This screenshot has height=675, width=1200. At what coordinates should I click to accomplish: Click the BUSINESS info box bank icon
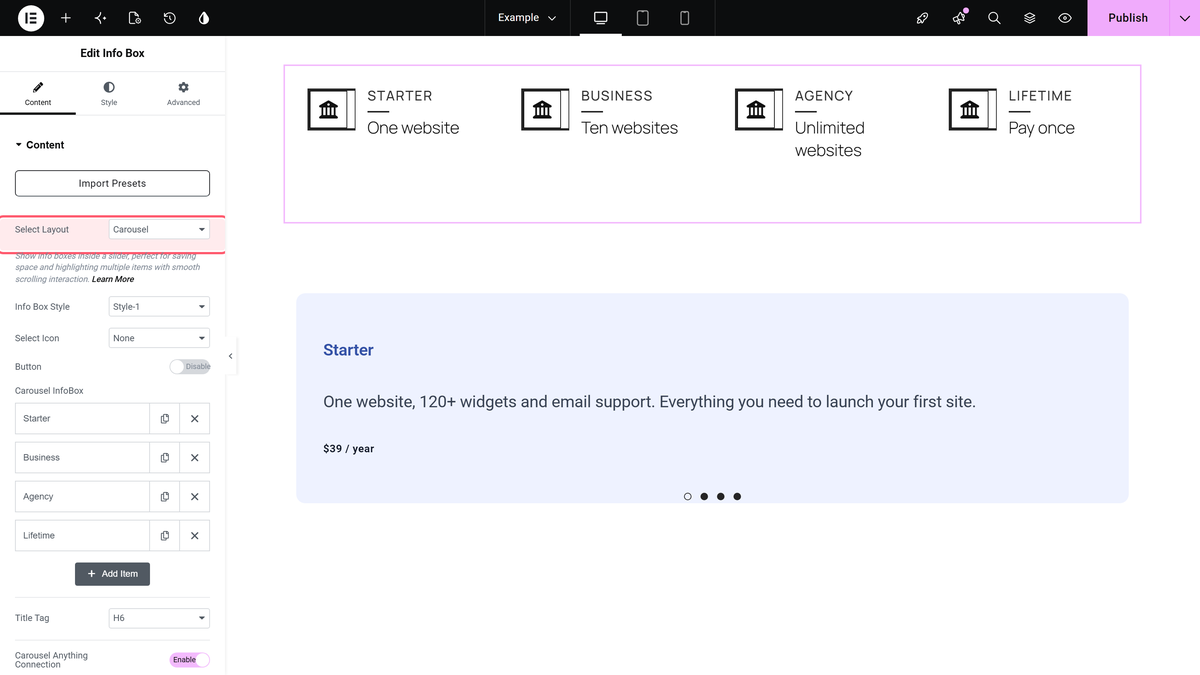pyautogui.click(x=545, y=109)
